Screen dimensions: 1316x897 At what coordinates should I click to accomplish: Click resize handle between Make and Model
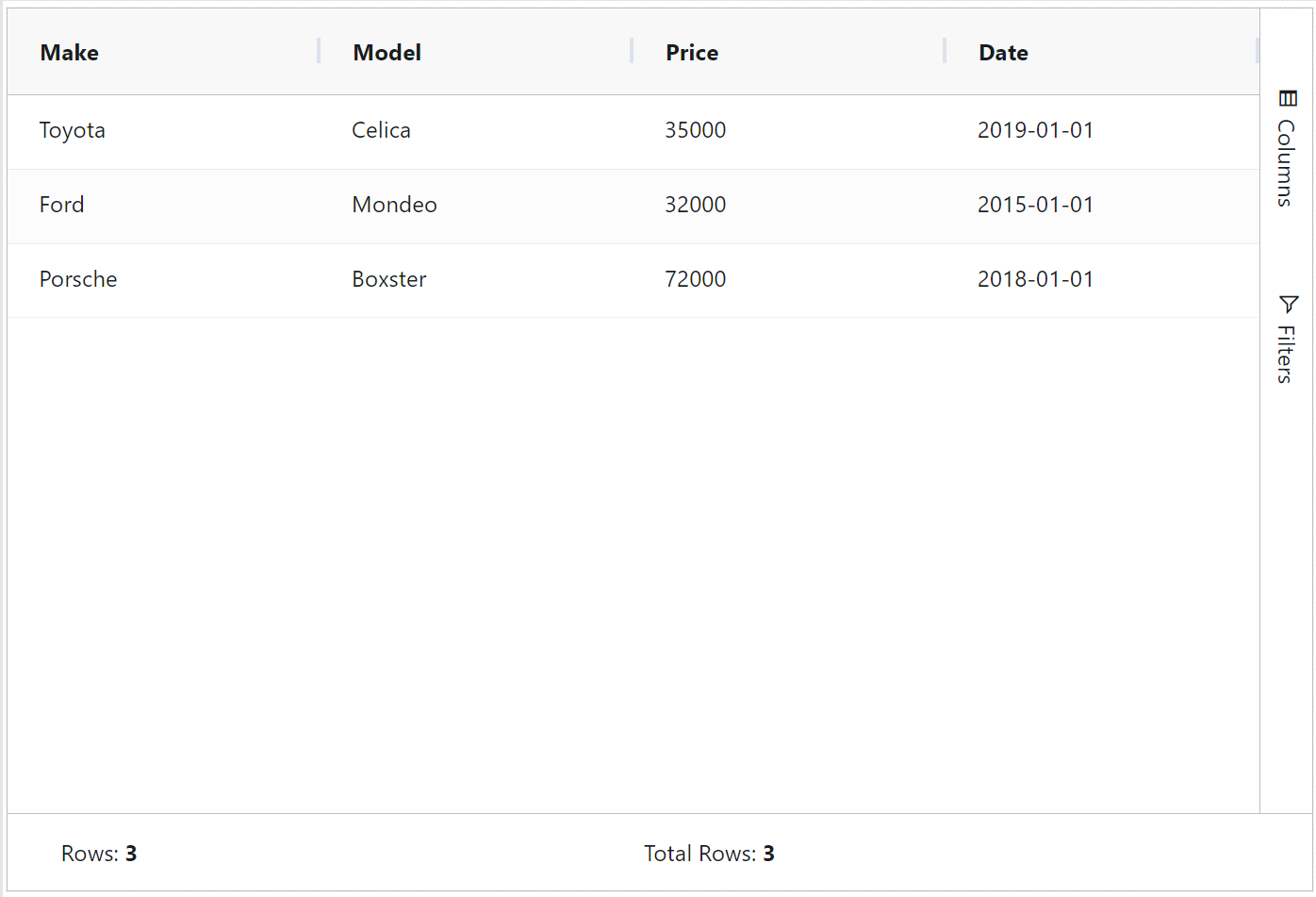click(319, 52)
